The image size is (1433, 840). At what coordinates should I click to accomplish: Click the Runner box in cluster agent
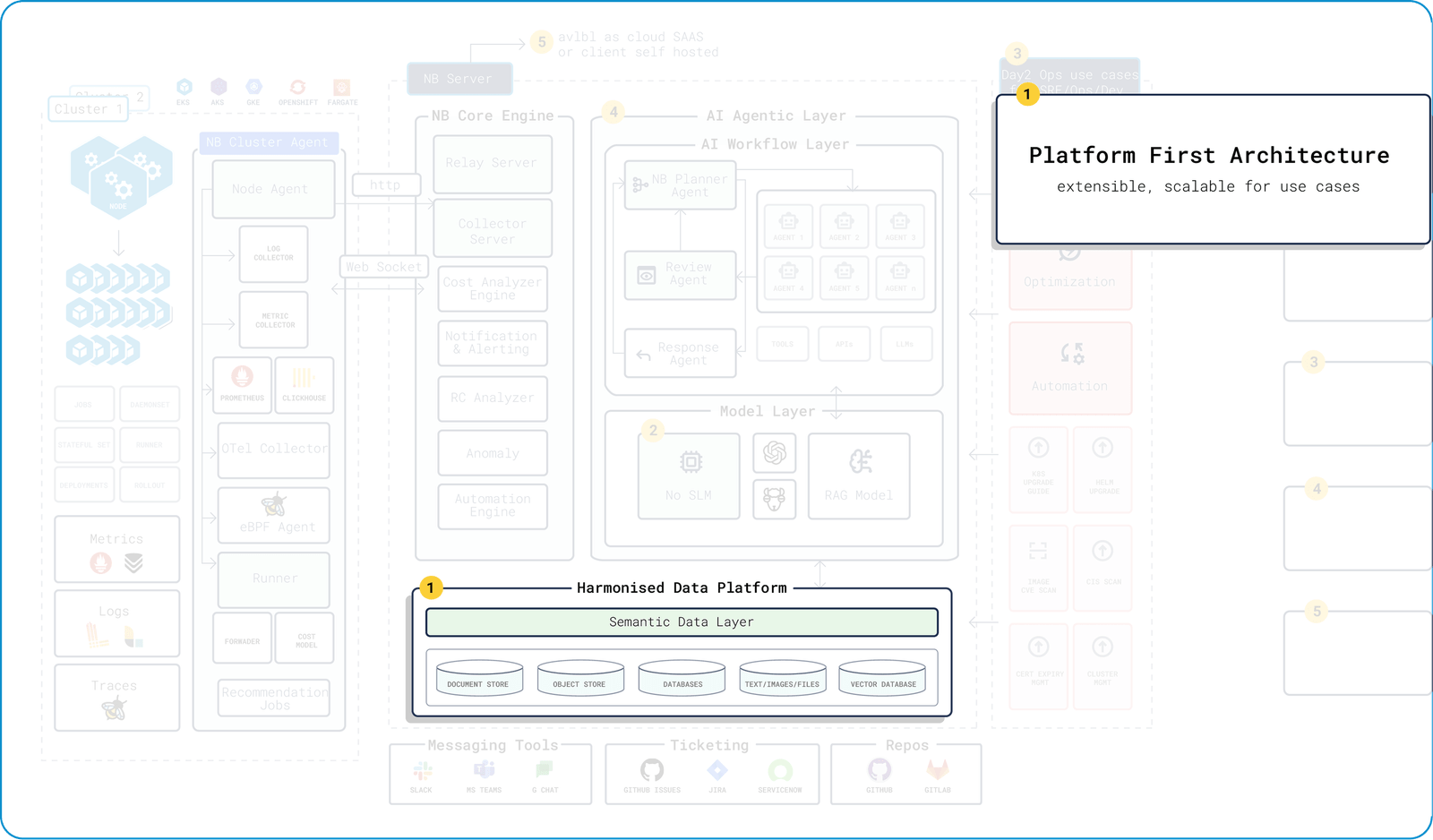coord(274,579)
